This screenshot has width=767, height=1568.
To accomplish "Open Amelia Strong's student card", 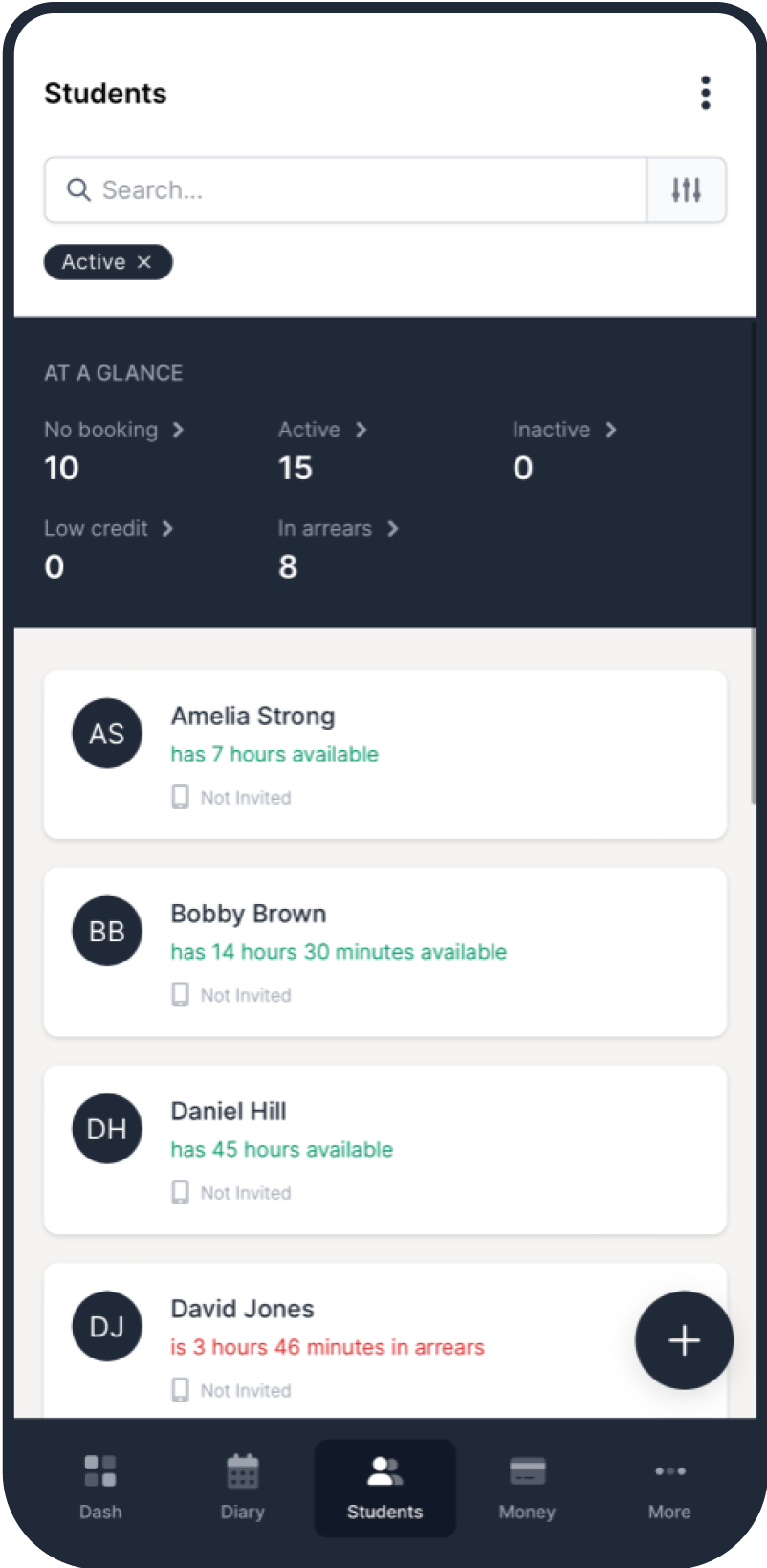I will click(385, 755).
